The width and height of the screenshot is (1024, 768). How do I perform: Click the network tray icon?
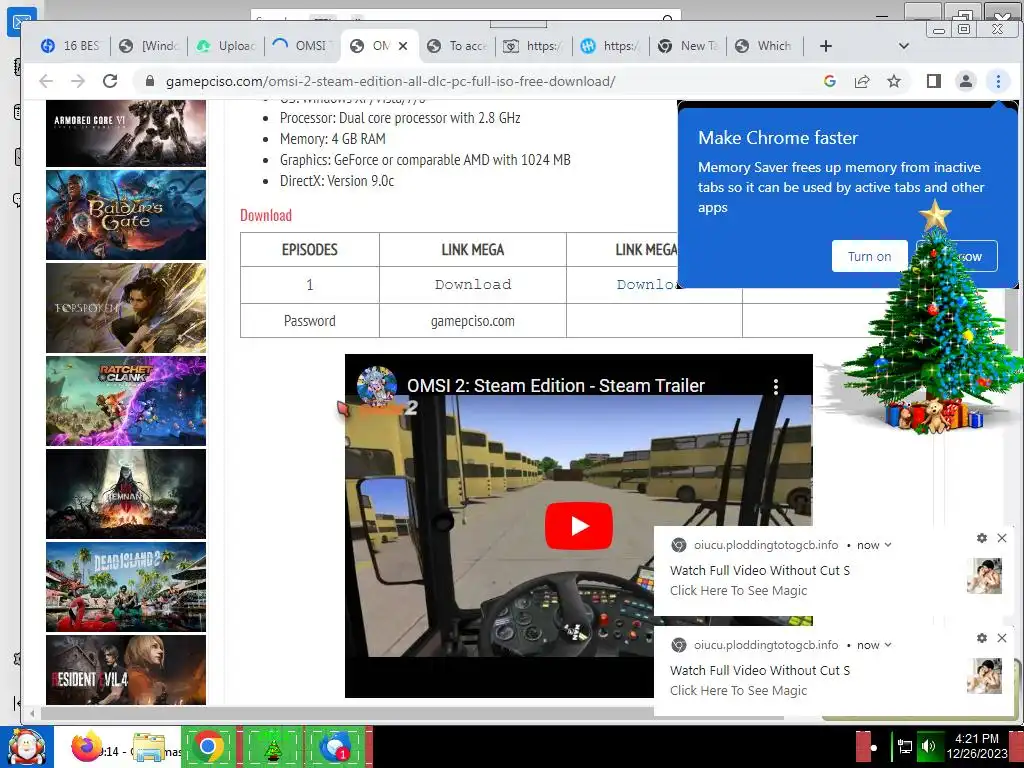[x=904, y=746]
